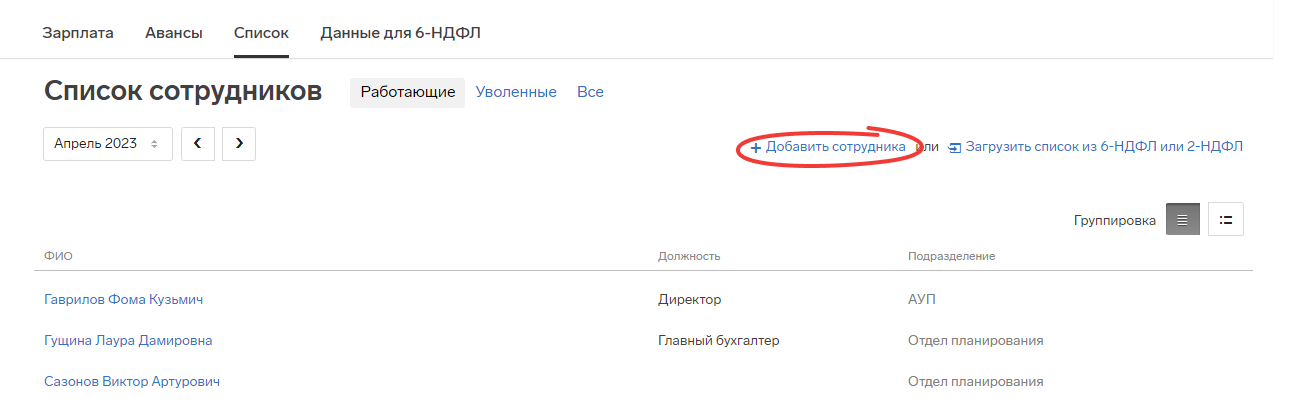This screenshot has width=1292, height=414.
Task: Click plus icon of Добавить сотрудника
Action: (x=756, y=147)
